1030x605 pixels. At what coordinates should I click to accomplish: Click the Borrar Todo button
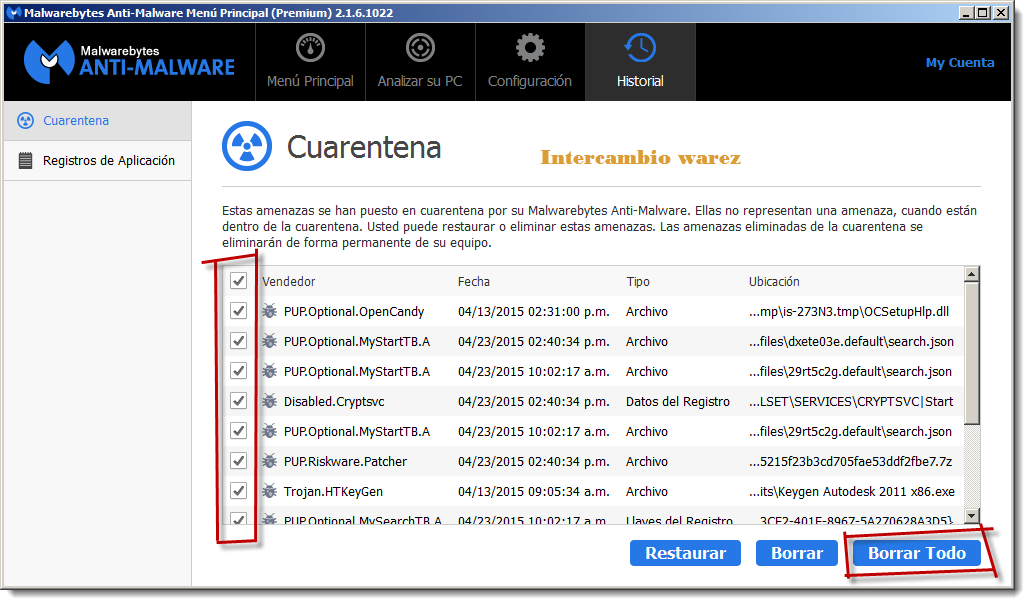[x=917, y=553]
